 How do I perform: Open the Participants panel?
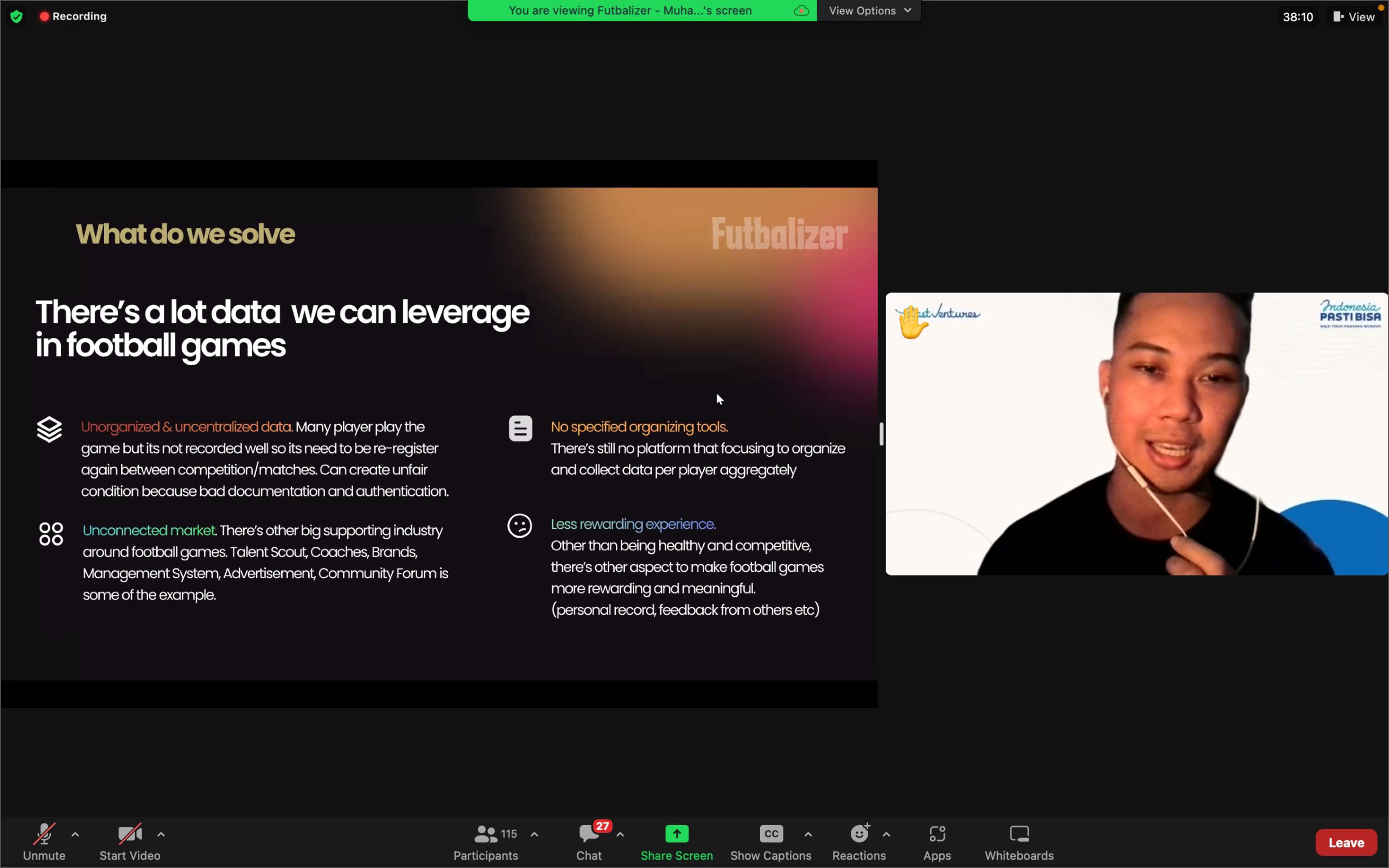(486, 841)
